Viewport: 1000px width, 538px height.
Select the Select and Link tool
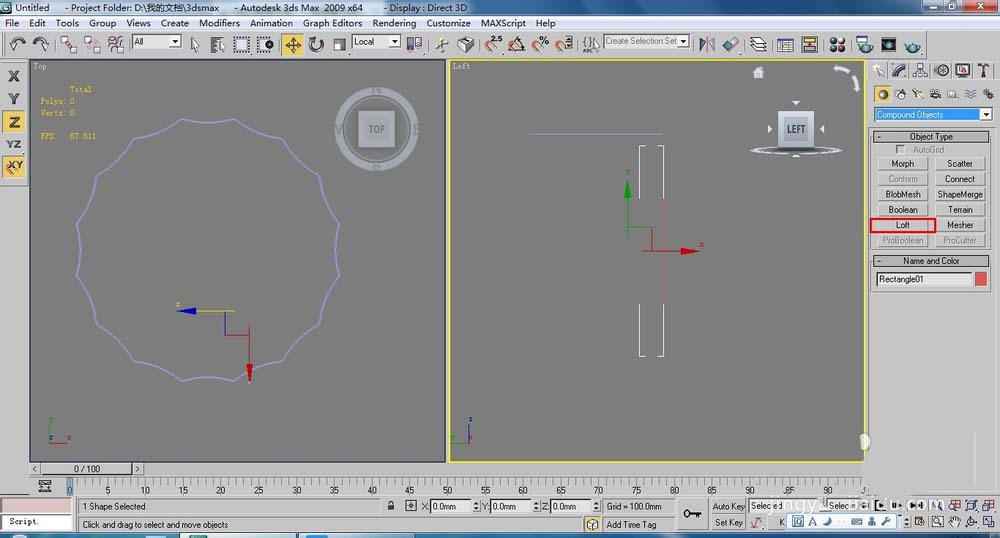tap(68, 44)
